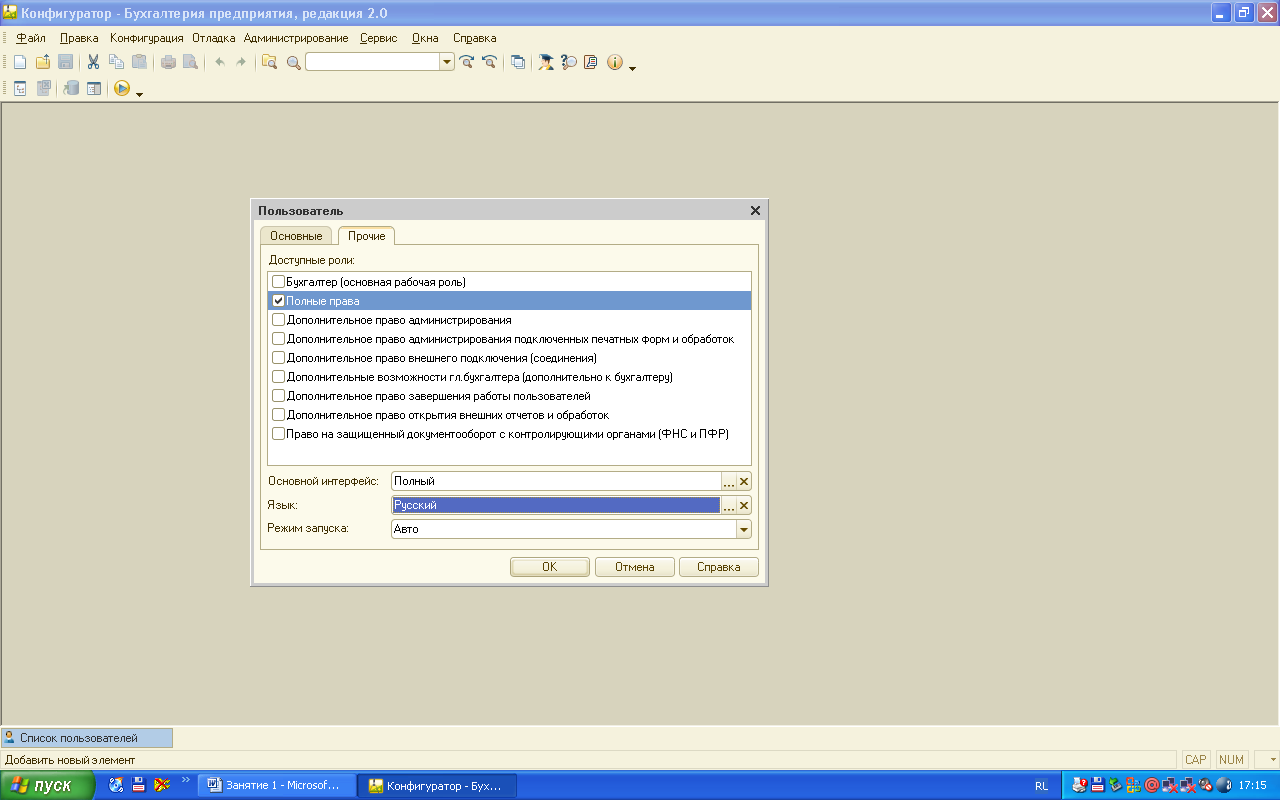
Task: Check 'Дополнительное право администрирования' role
Action: (279, 320)
